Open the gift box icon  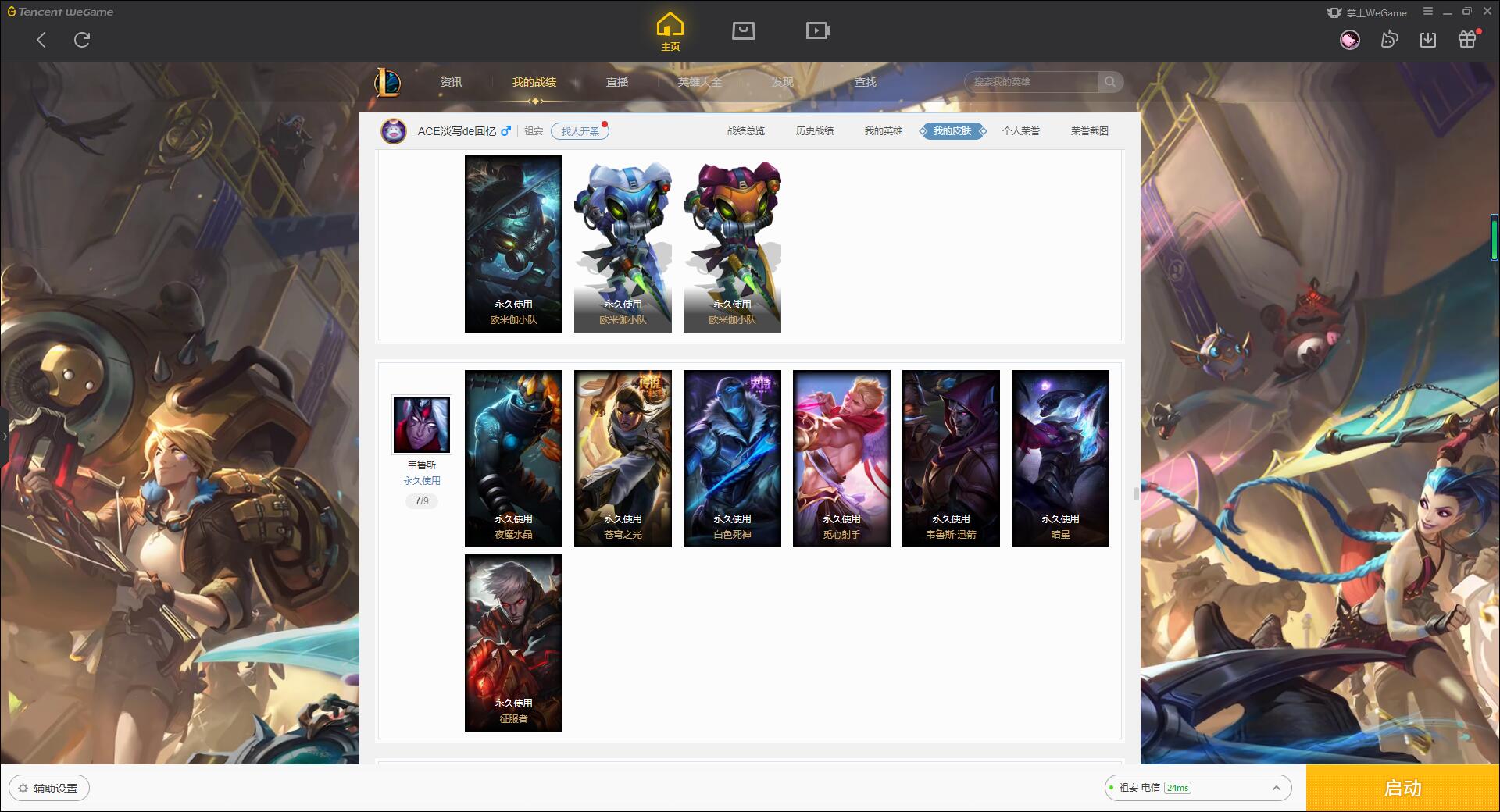[x=1467, y=40]
